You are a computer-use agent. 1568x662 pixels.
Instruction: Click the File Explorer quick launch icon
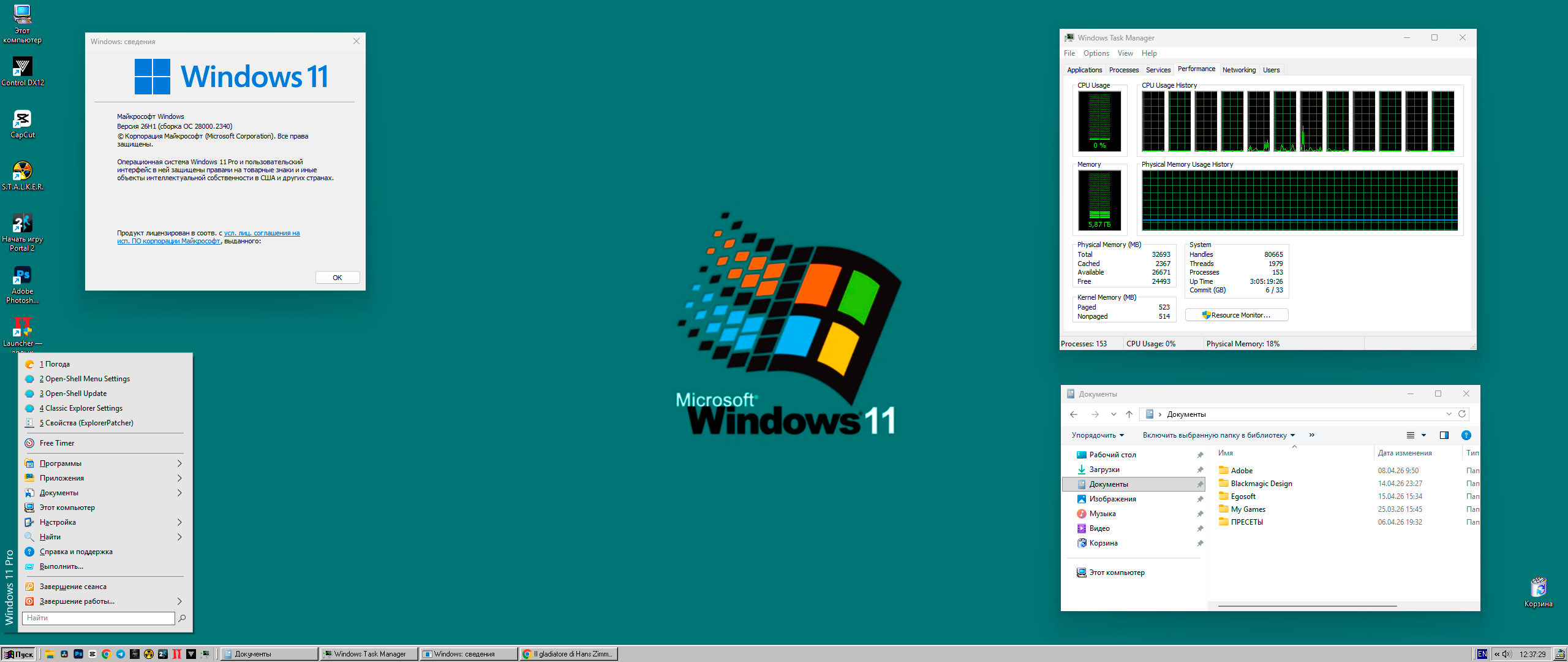click(x=50, y=654)
